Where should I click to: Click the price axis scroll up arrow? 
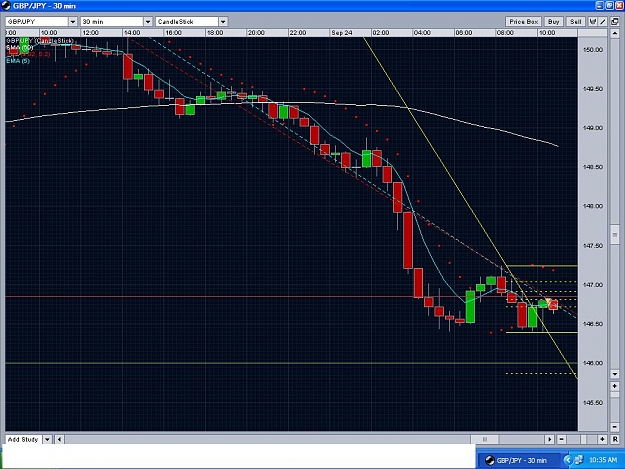(x=614, y=34)
